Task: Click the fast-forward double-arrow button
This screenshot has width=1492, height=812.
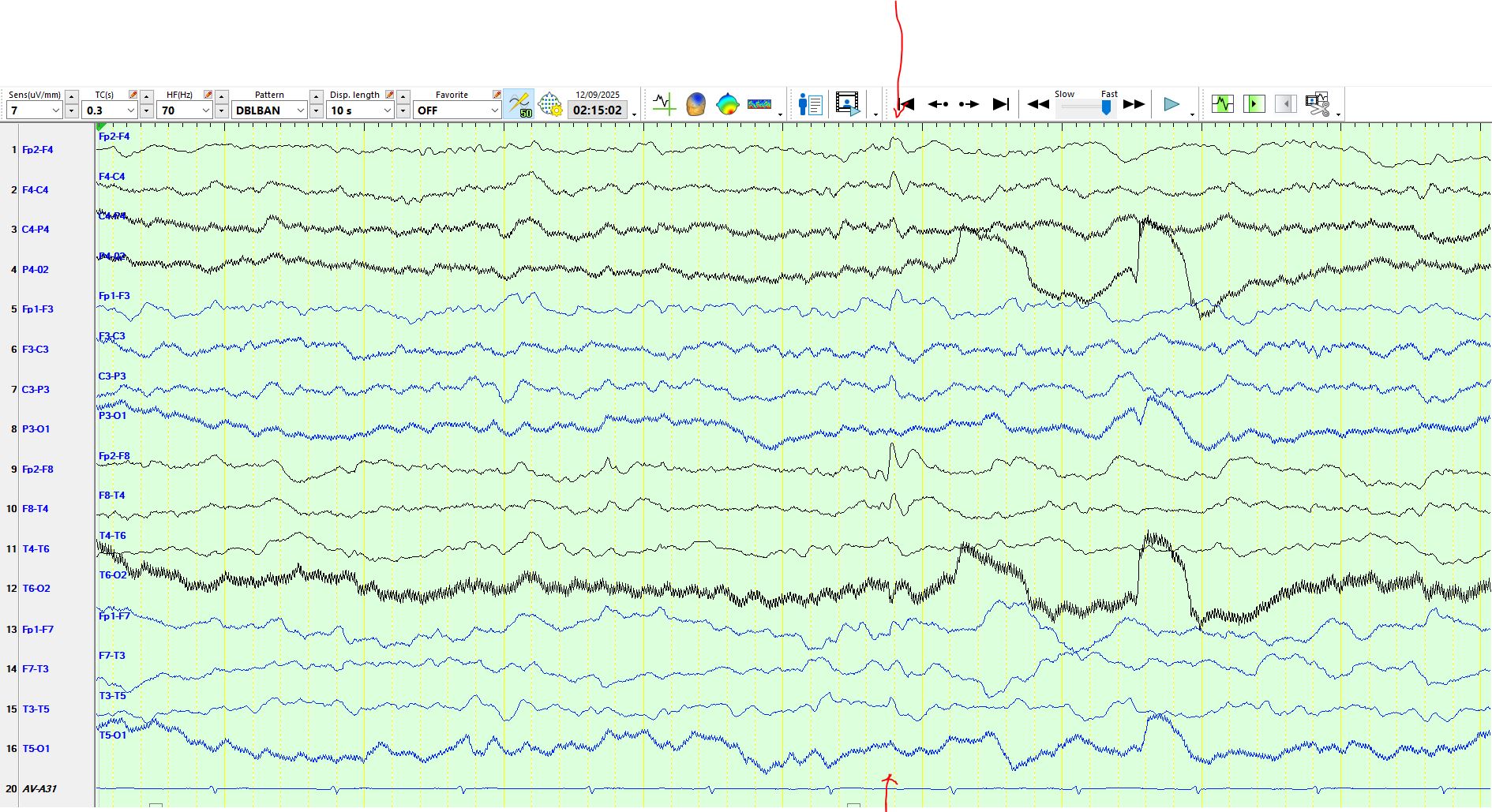Action: tap(1134, 104)
